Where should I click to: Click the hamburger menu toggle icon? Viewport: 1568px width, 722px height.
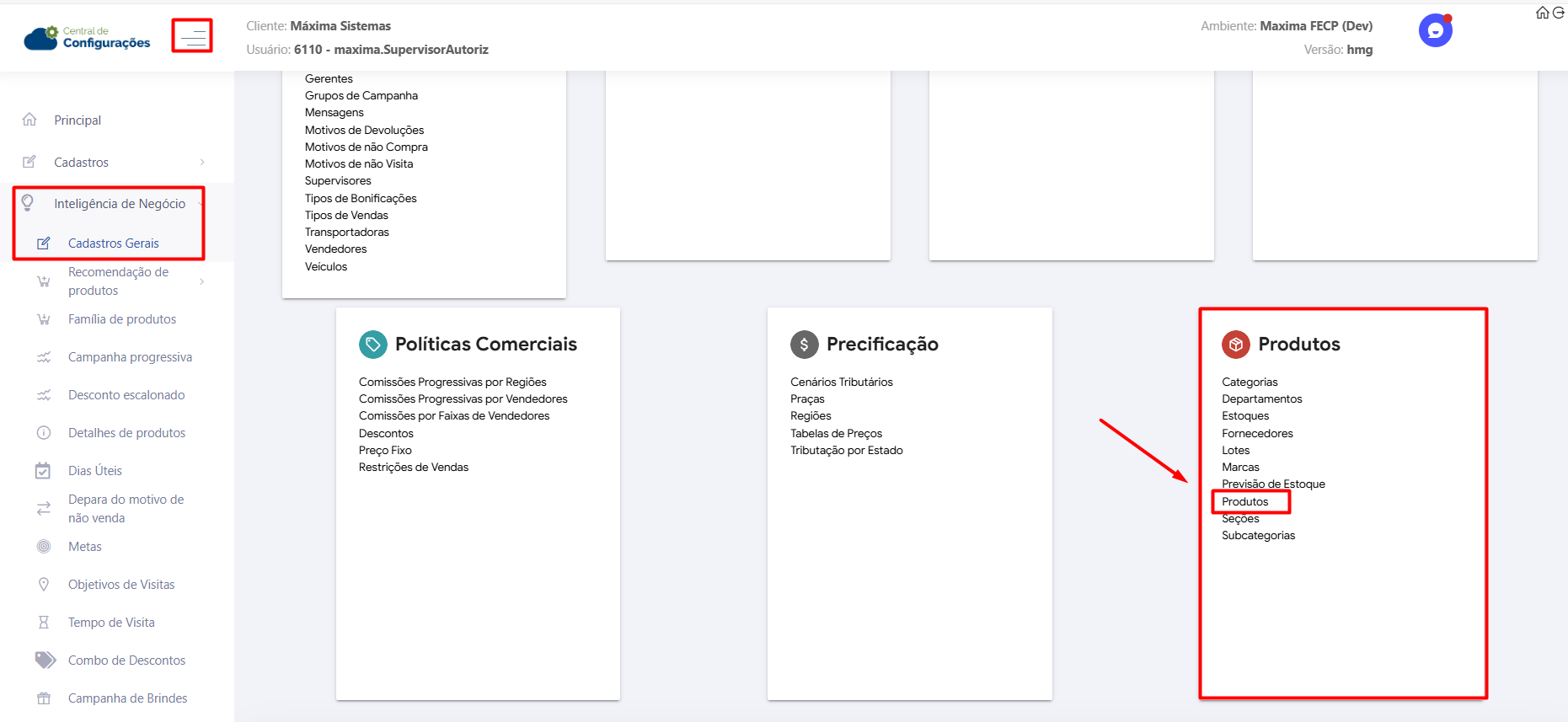coord(192,36)
